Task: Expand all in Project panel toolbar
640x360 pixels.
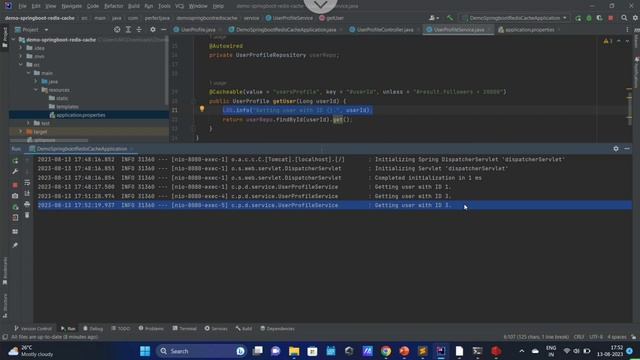Action: point(128,29)
